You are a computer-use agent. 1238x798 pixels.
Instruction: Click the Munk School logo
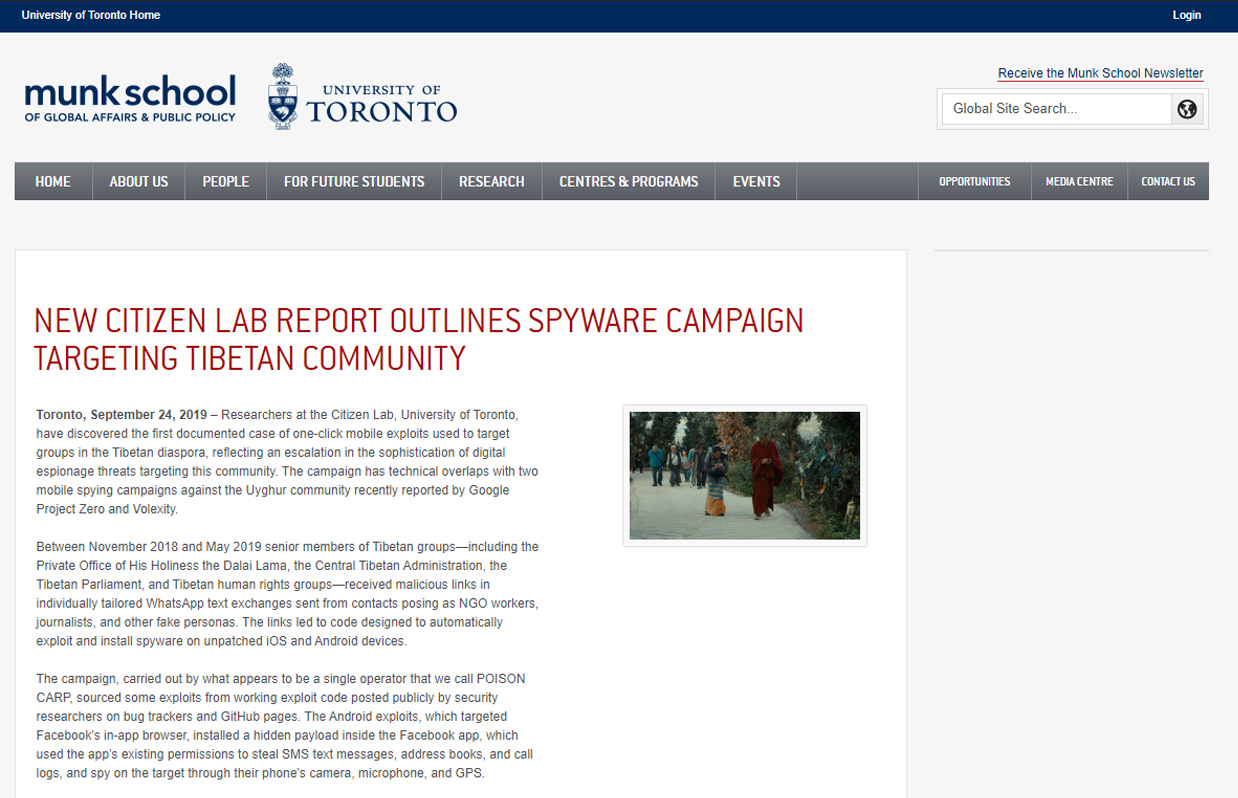[130, 98]
